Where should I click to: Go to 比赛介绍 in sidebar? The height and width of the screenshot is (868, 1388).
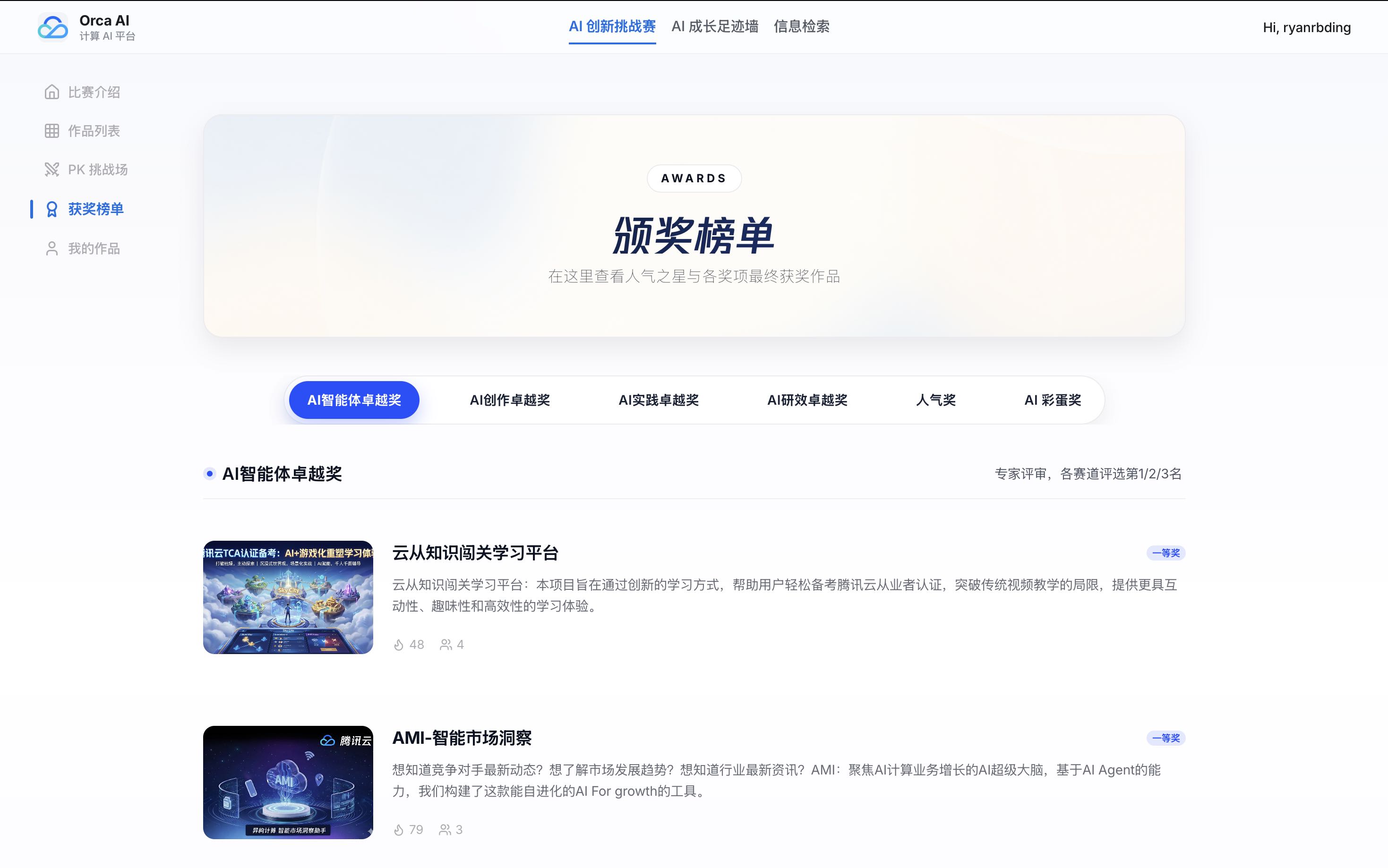point(94,92)
